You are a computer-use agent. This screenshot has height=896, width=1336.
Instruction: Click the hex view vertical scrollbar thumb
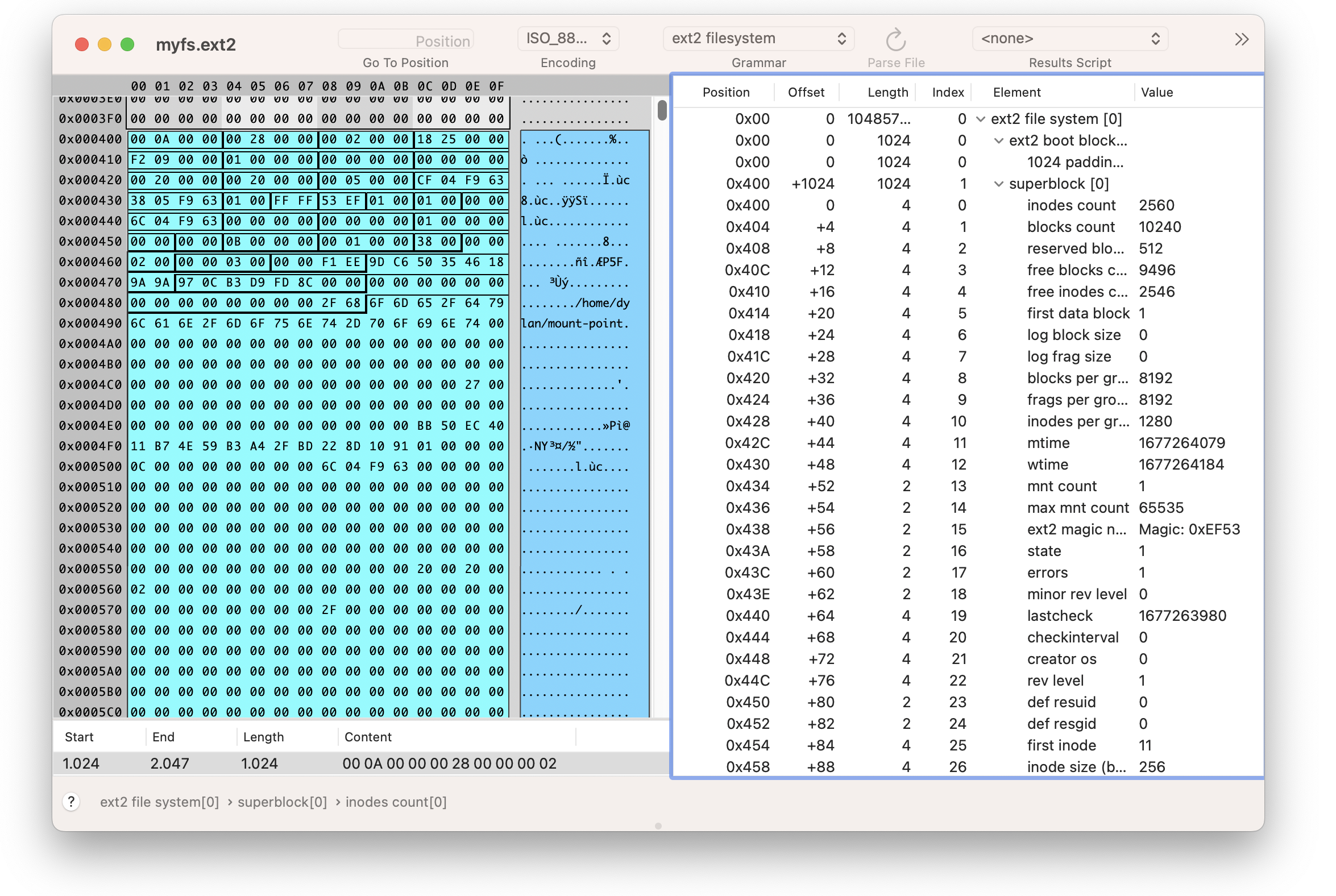point(662,110)
